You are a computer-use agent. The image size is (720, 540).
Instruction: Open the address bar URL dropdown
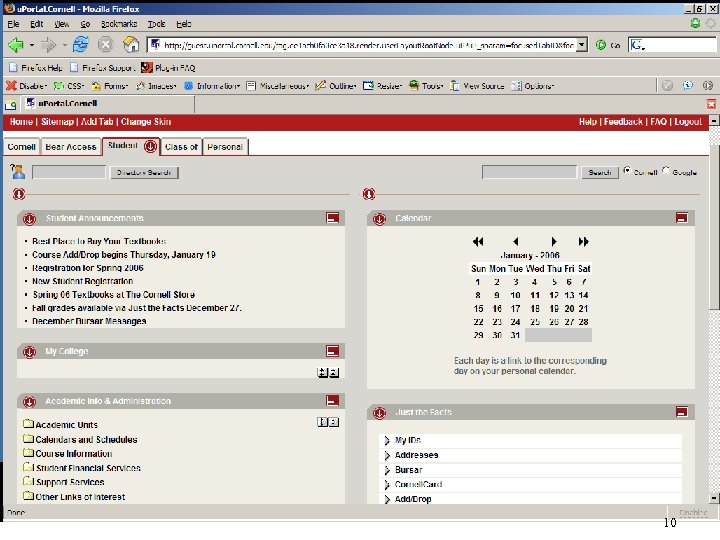(582, 45)
